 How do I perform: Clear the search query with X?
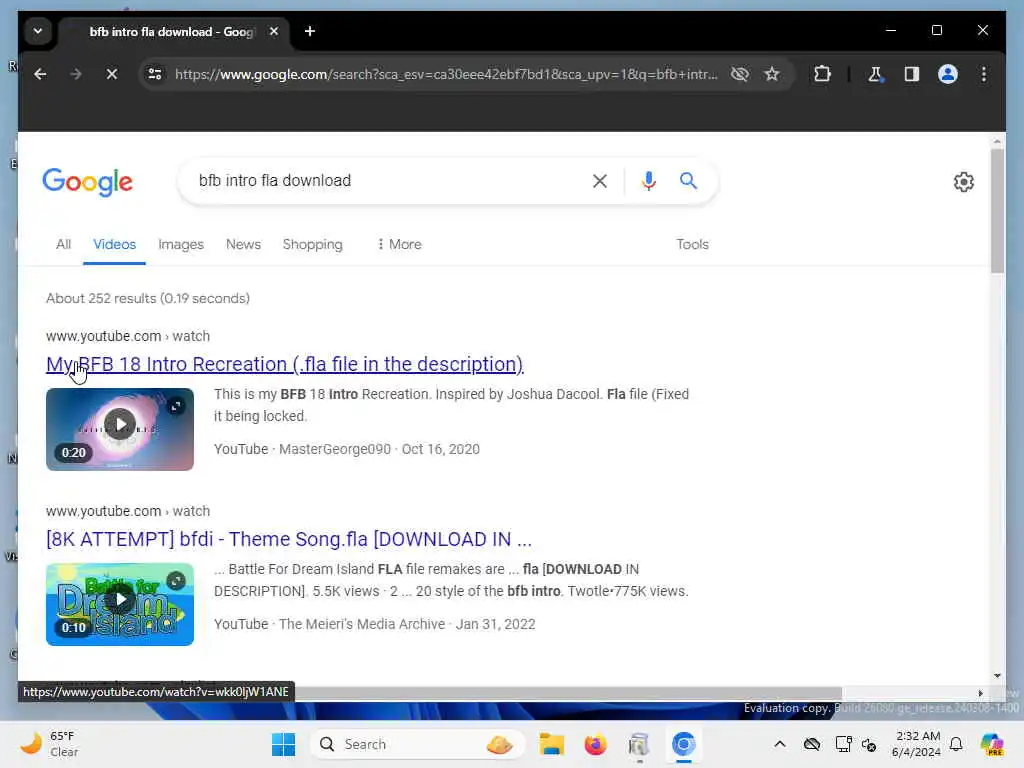tap(600, 181)
